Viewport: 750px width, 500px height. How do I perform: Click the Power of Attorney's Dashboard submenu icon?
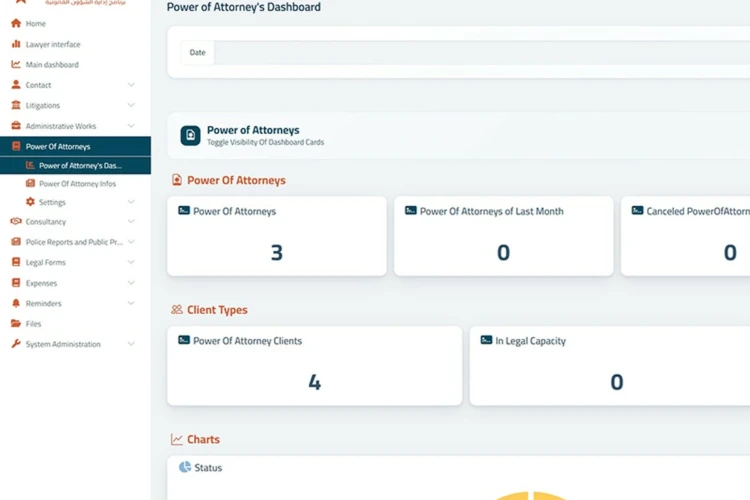click(30, 165)
